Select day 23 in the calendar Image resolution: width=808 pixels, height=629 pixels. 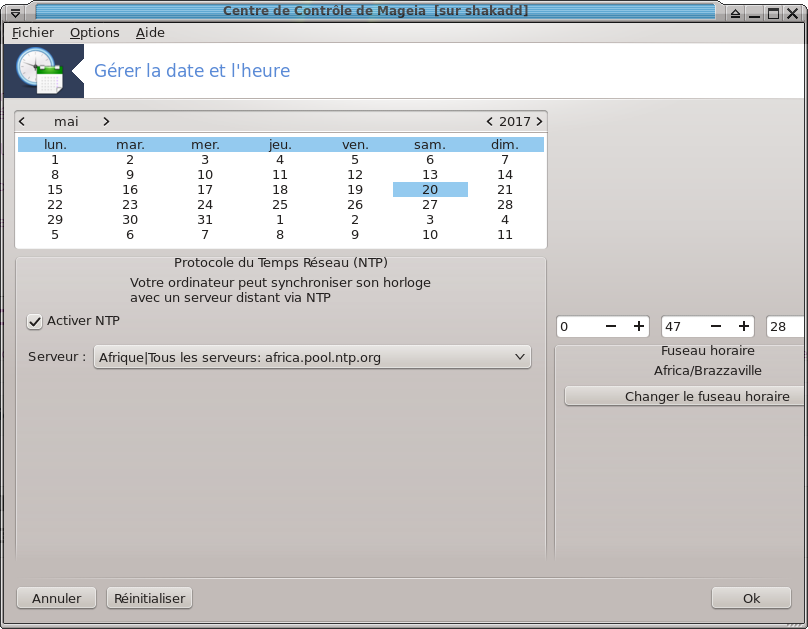coord(130,205)
